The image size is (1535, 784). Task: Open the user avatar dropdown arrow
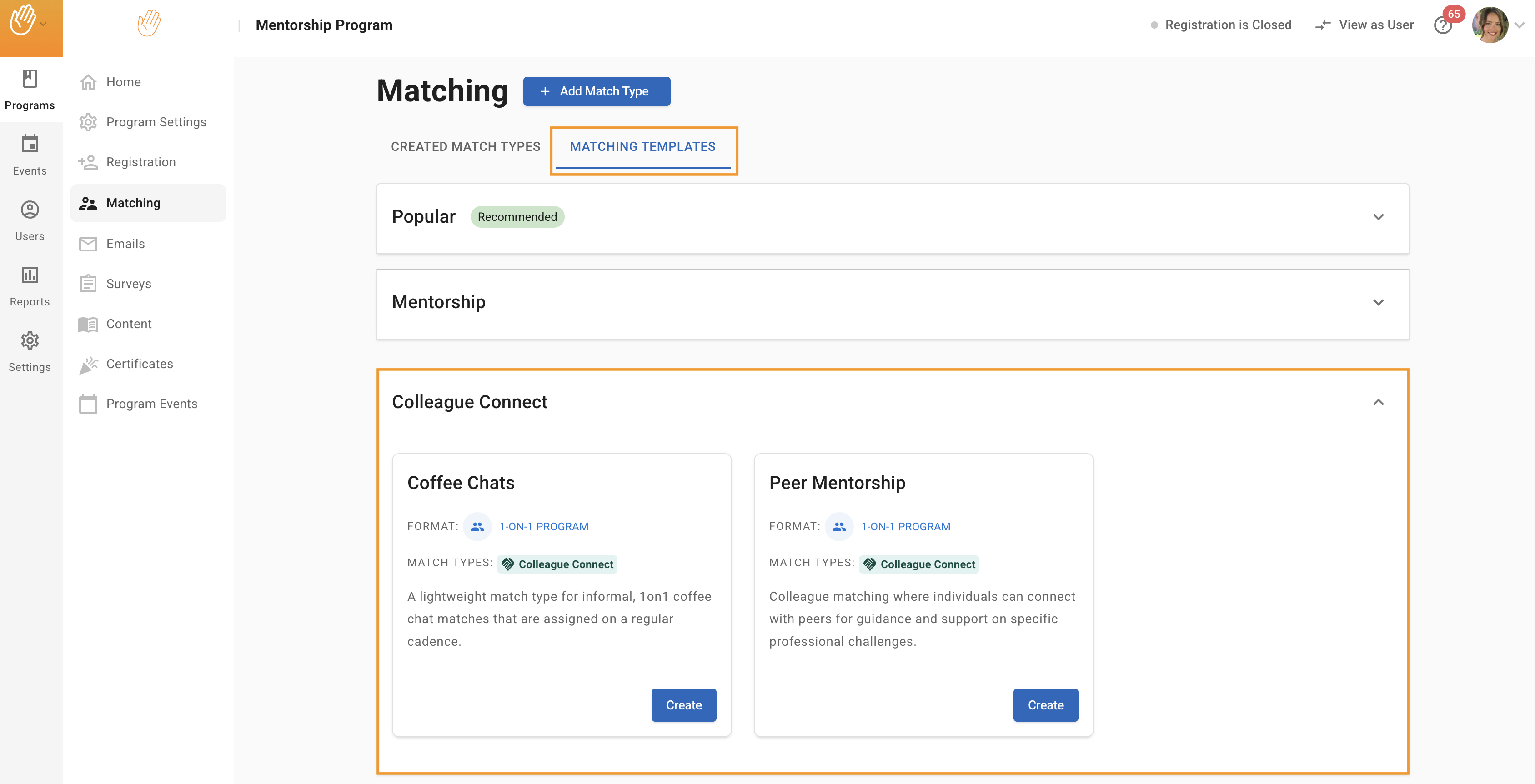click(x=1520, y=25)
